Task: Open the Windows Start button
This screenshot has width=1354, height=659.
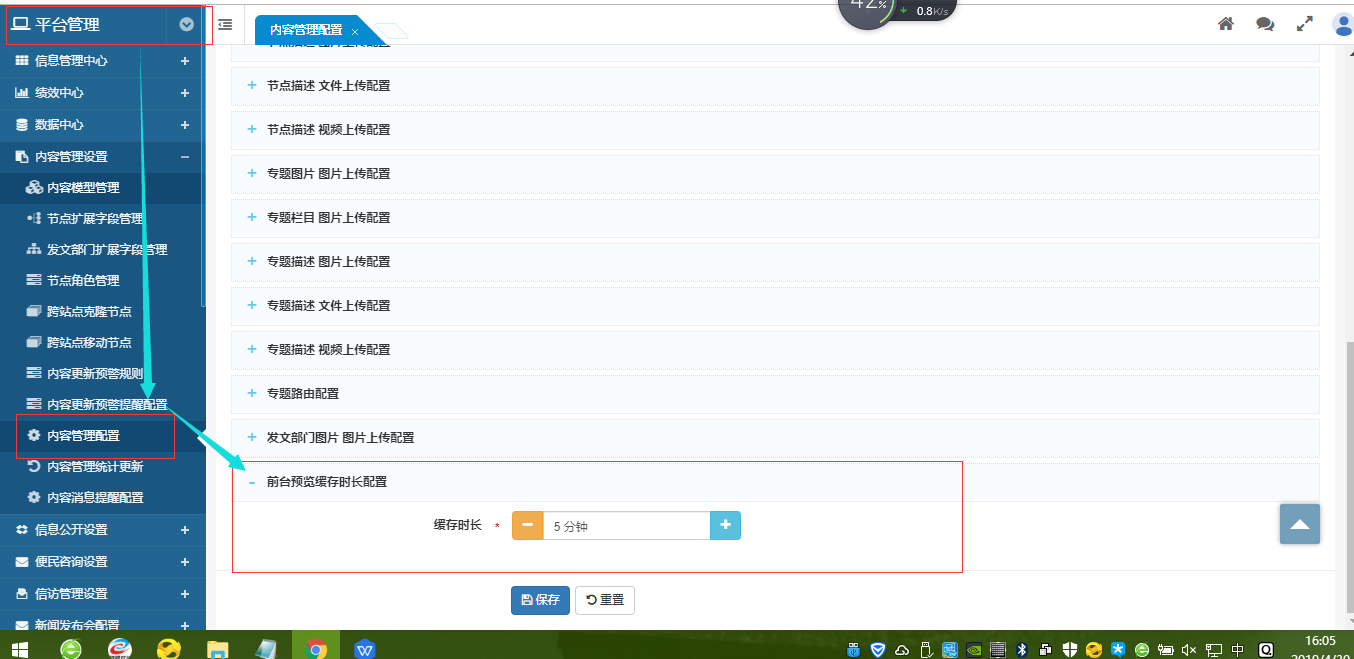Action: click(x=19, y=650)
